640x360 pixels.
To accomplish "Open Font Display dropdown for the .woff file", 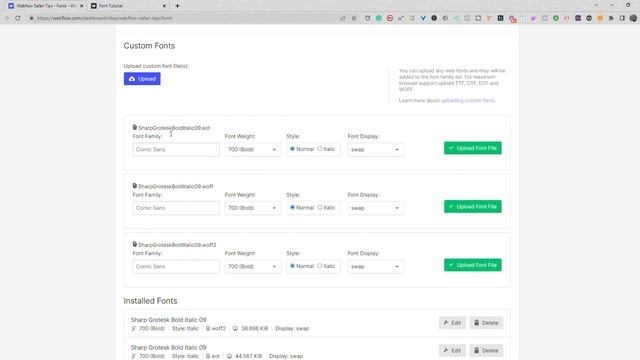I will coord(376,208).
